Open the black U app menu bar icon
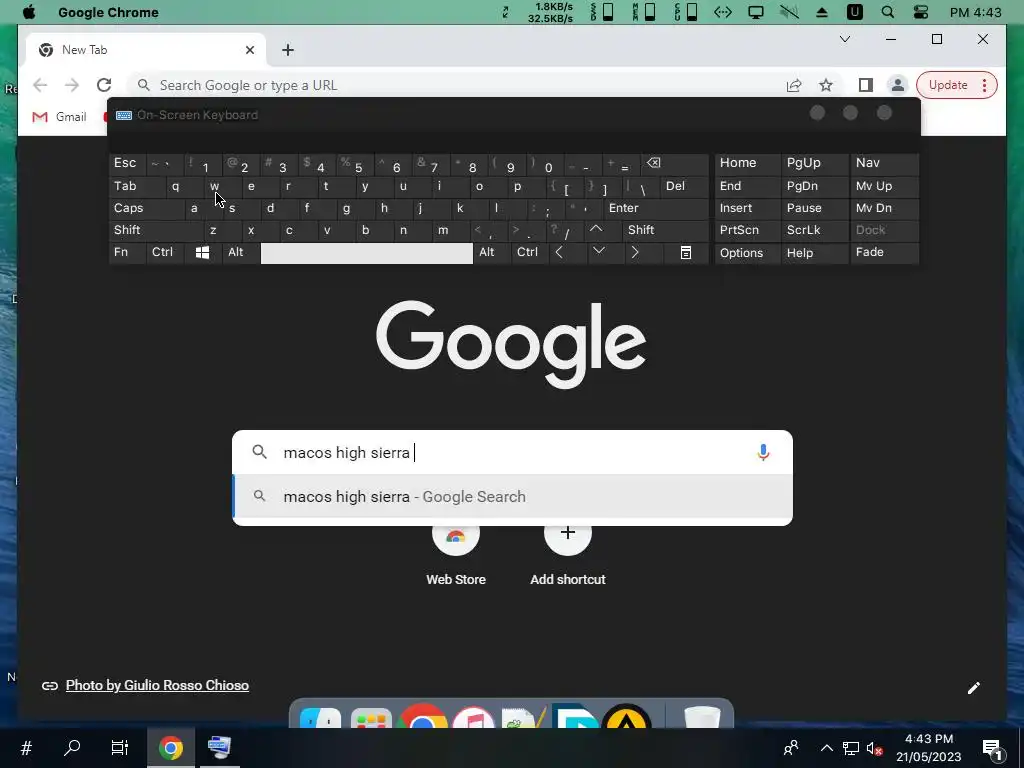Viewport: 1024px width, 768px height. pos(854,12)
